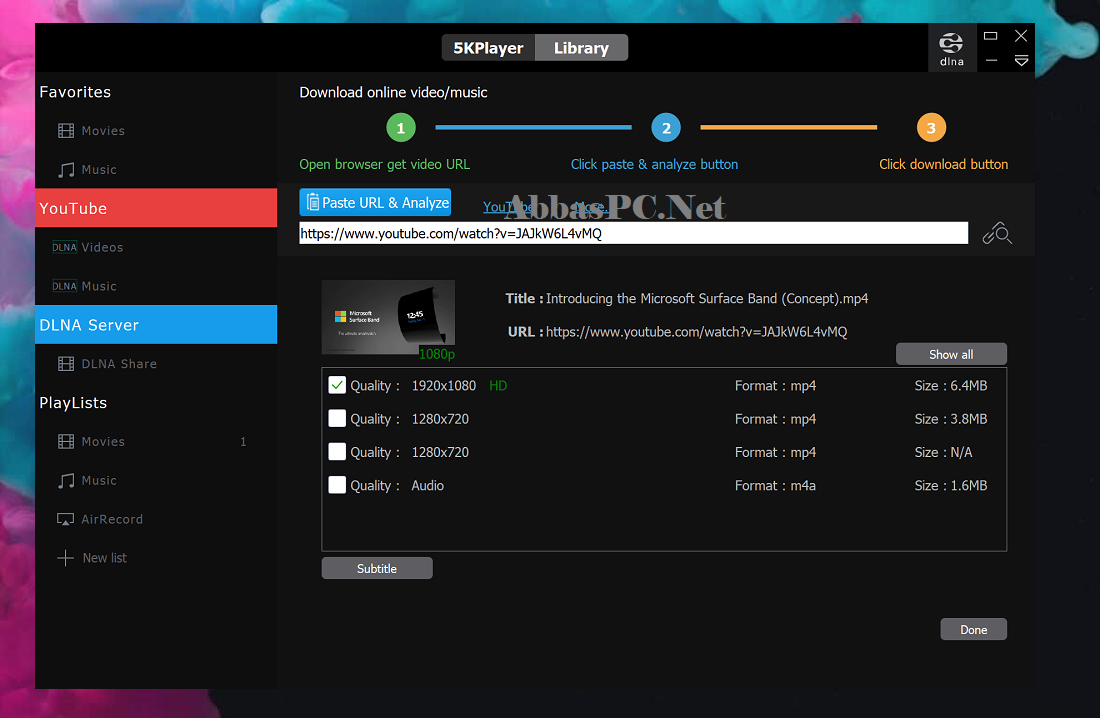1100x718 pixels.
Task: Click the 'Size : 3.8MB' value
Action: point(951,419)
